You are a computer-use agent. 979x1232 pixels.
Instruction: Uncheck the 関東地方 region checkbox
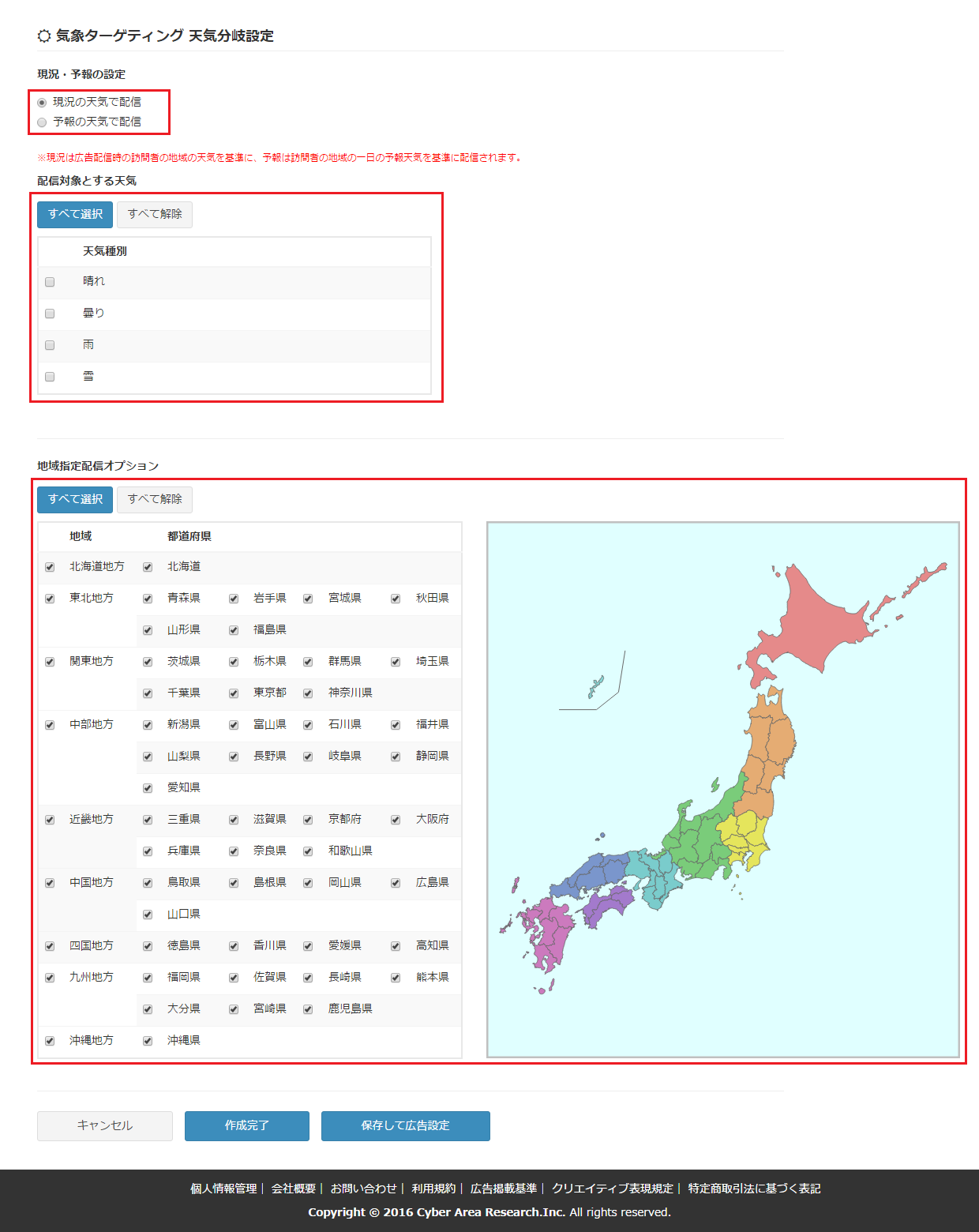(50, 662)
